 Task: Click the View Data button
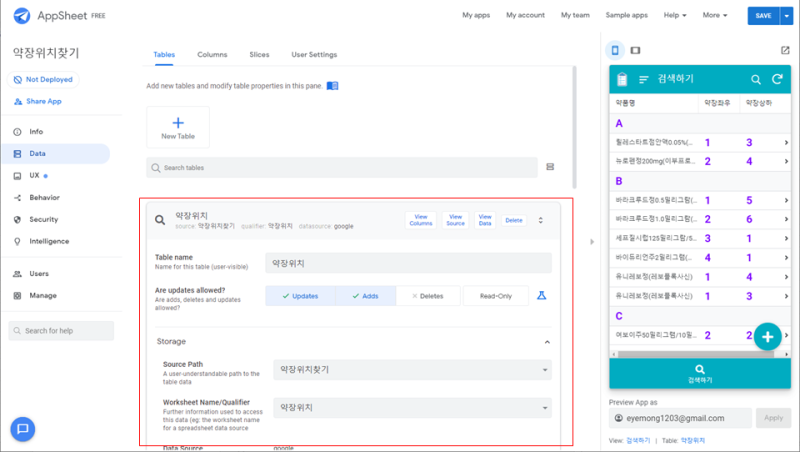pyautogui.click(x=485, y=220)
